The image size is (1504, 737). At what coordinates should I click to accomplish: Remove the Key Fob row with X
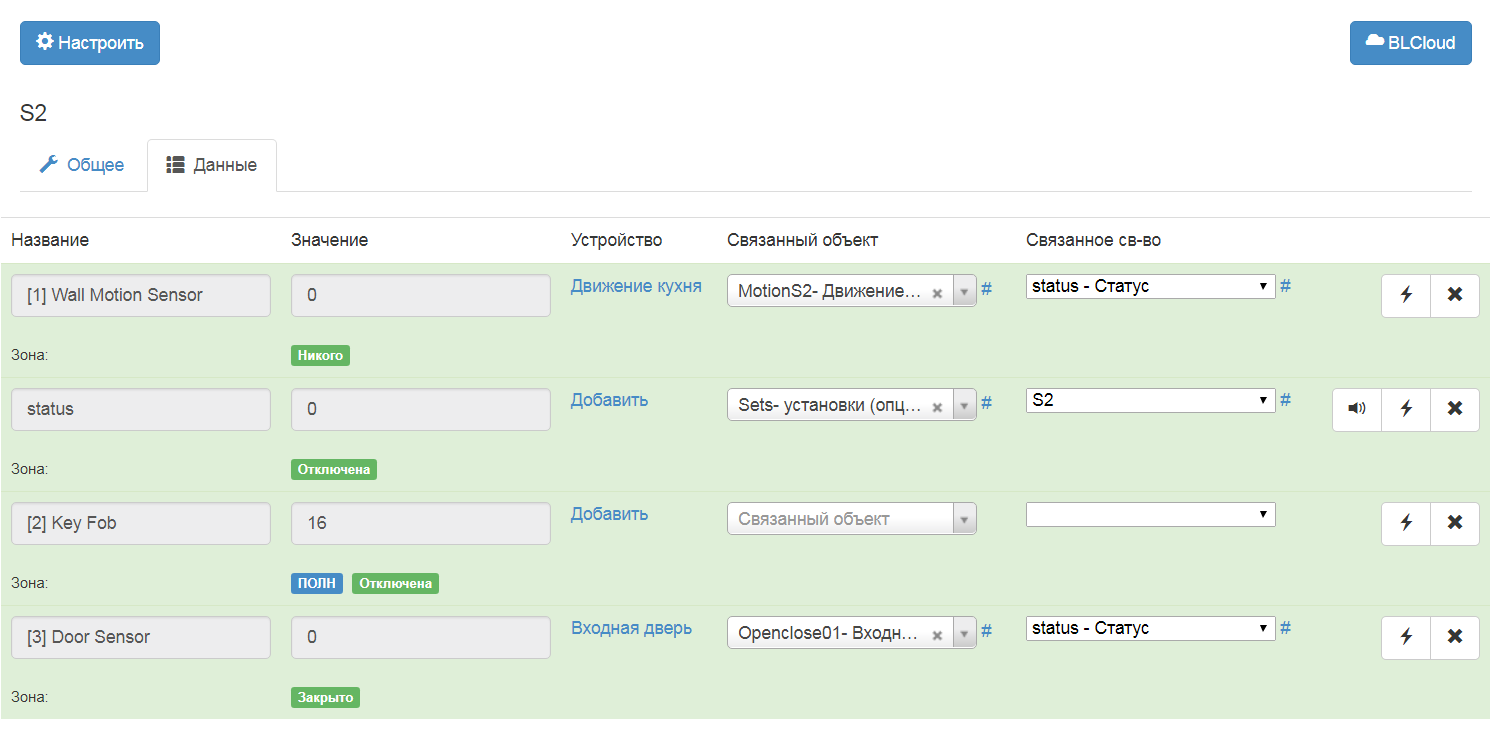point(1455,523)
